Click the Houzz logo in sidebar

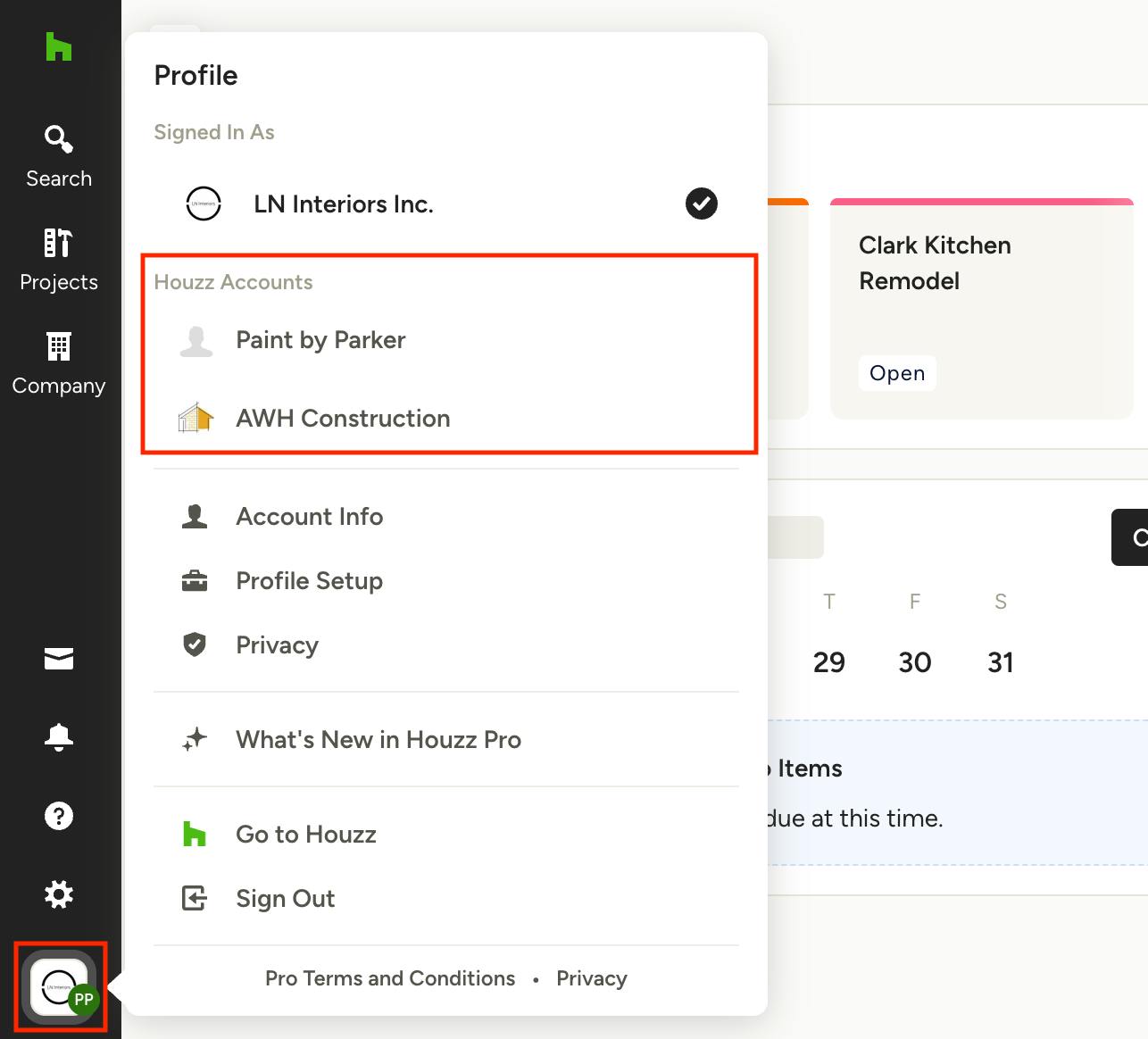59,47
